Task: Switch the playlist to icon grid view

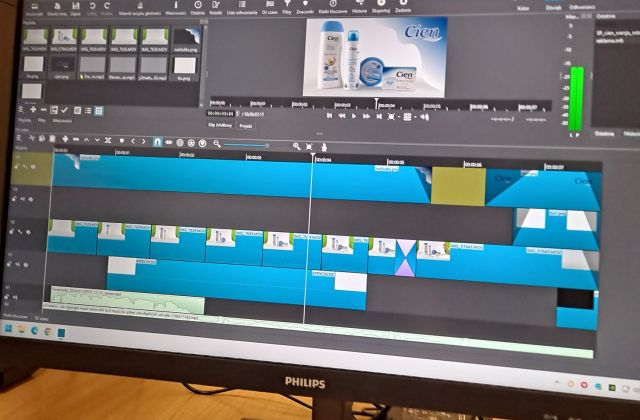Action: tap(99, 111)
